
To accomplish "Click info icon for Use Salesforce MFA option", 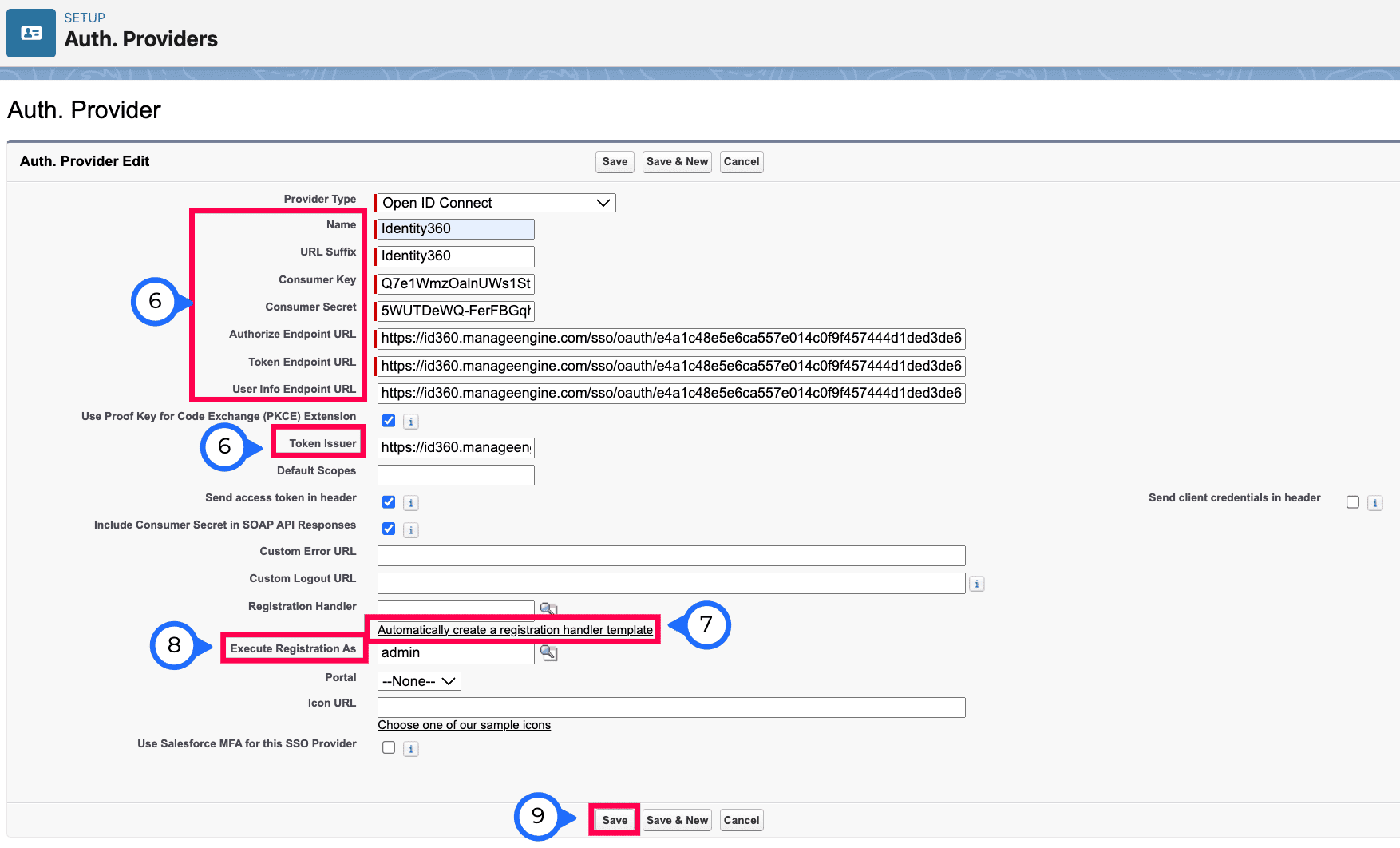I will click(x=410, y=748).
